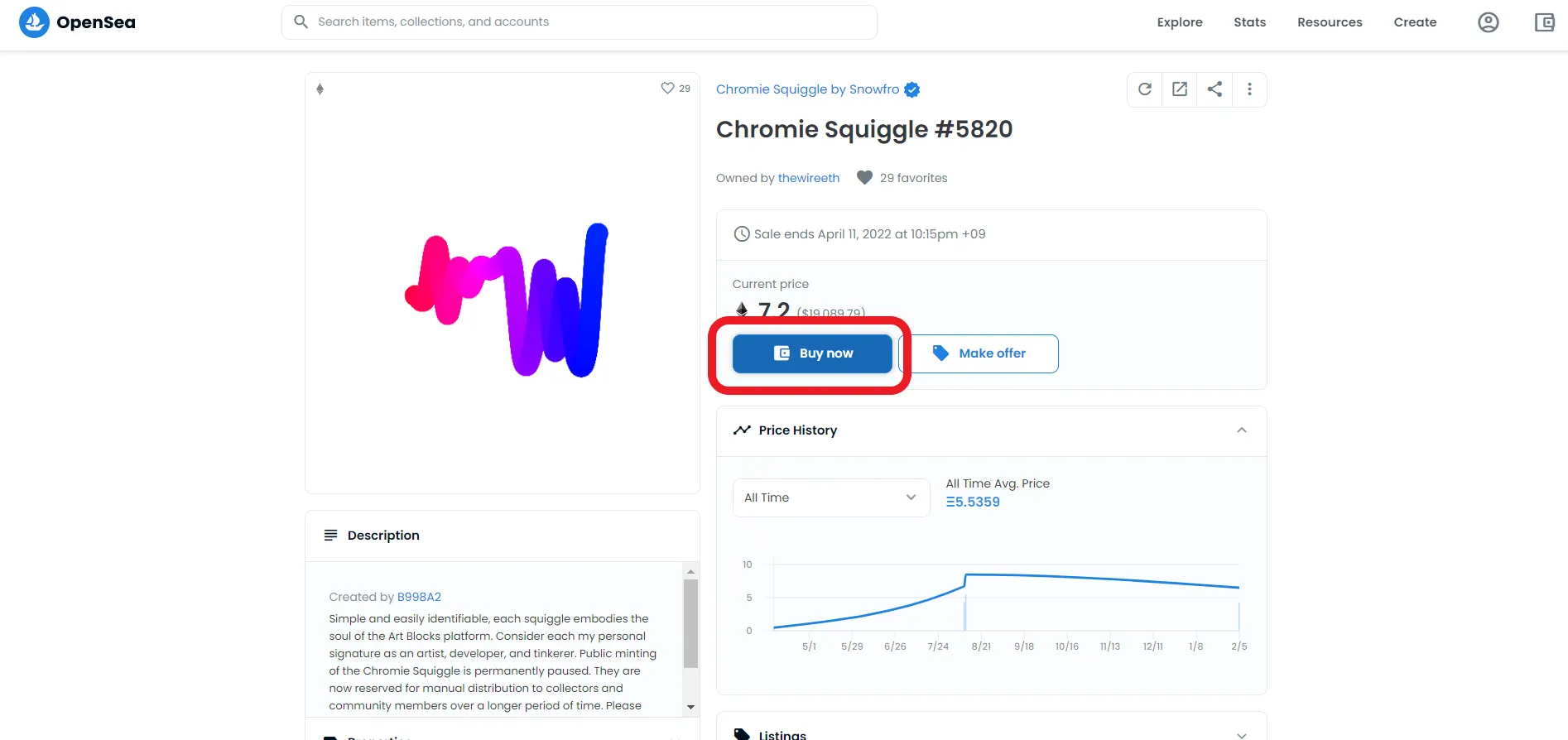The image size is (1568, 740).
Task: Click the description scrollbar down arrow
Action: tap(690, 708)
